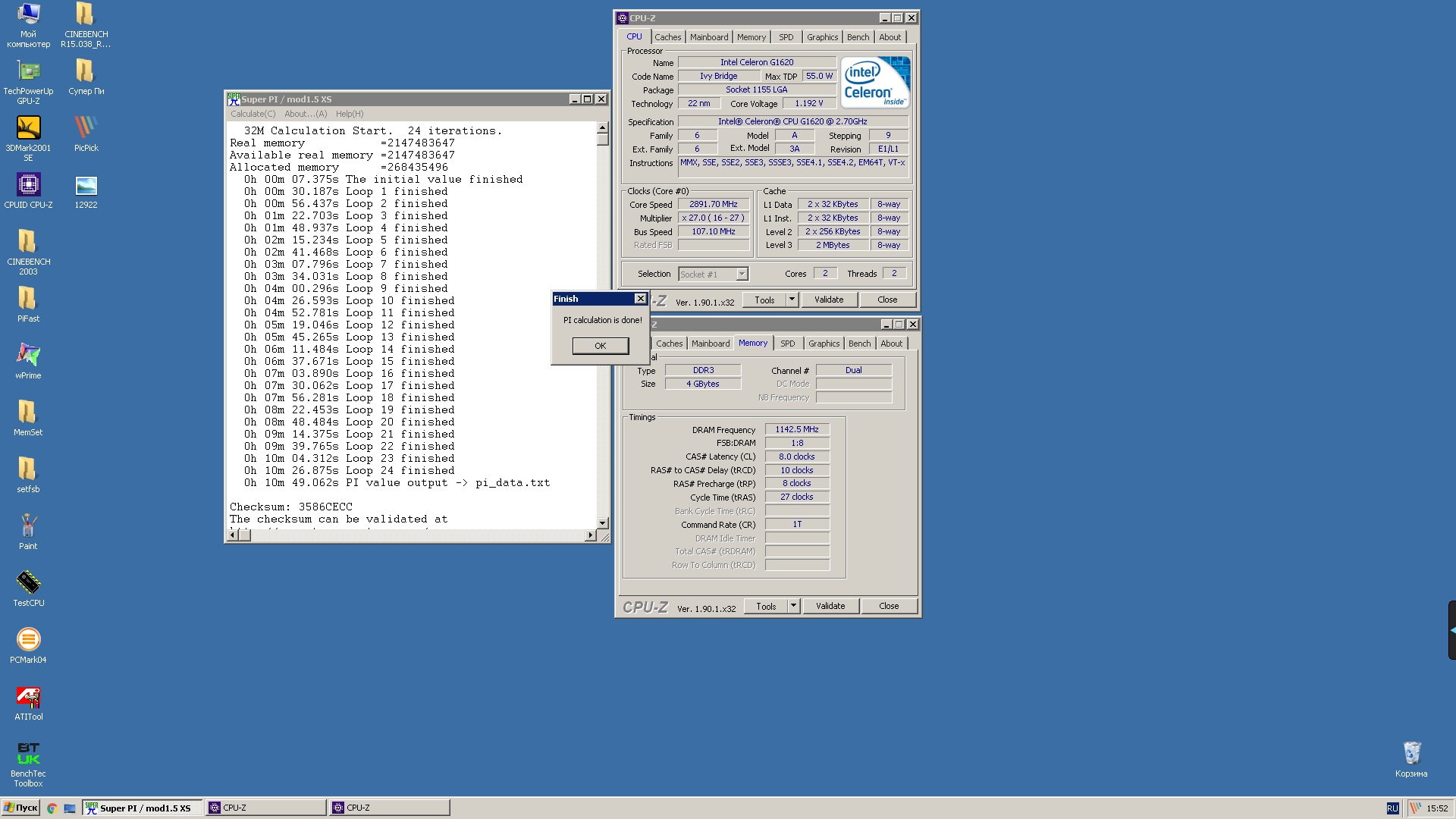Screen dimensions: 1456x819
Task: Open the CINEBENCH 2003 folder icon
Action: (28, 252)
